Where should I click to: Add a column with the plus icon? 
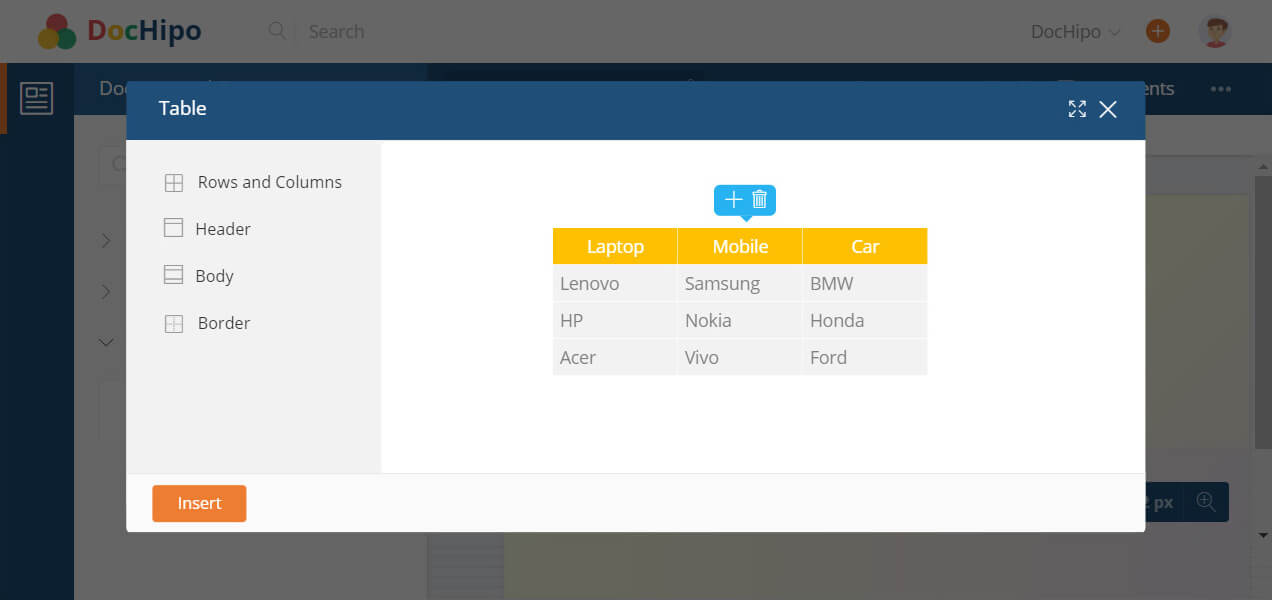(733, 199)
